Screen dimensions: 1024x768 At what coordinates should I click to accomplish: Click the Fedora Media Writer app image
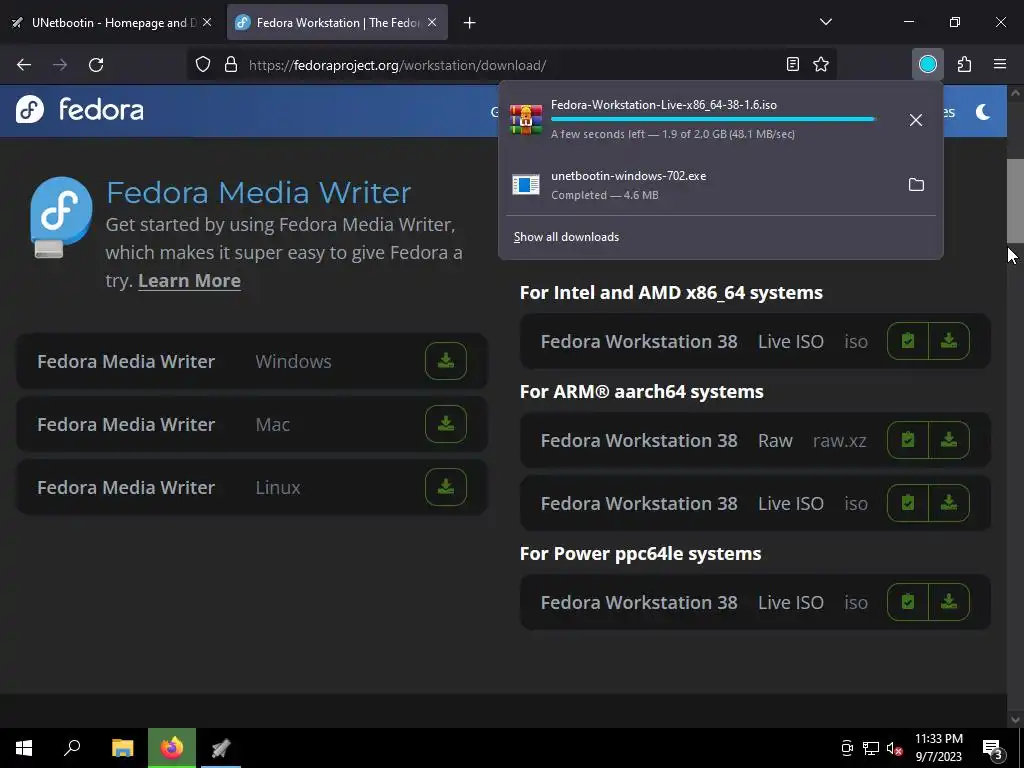(61, 217)
